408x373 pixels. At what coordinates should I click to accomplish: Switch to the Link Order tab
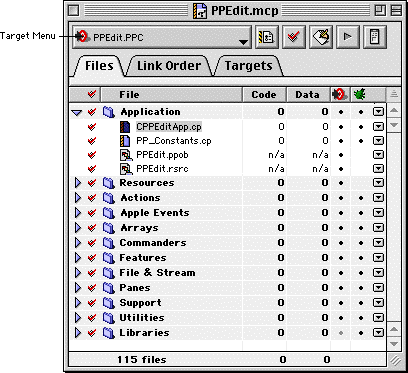(x=169, y=66)
